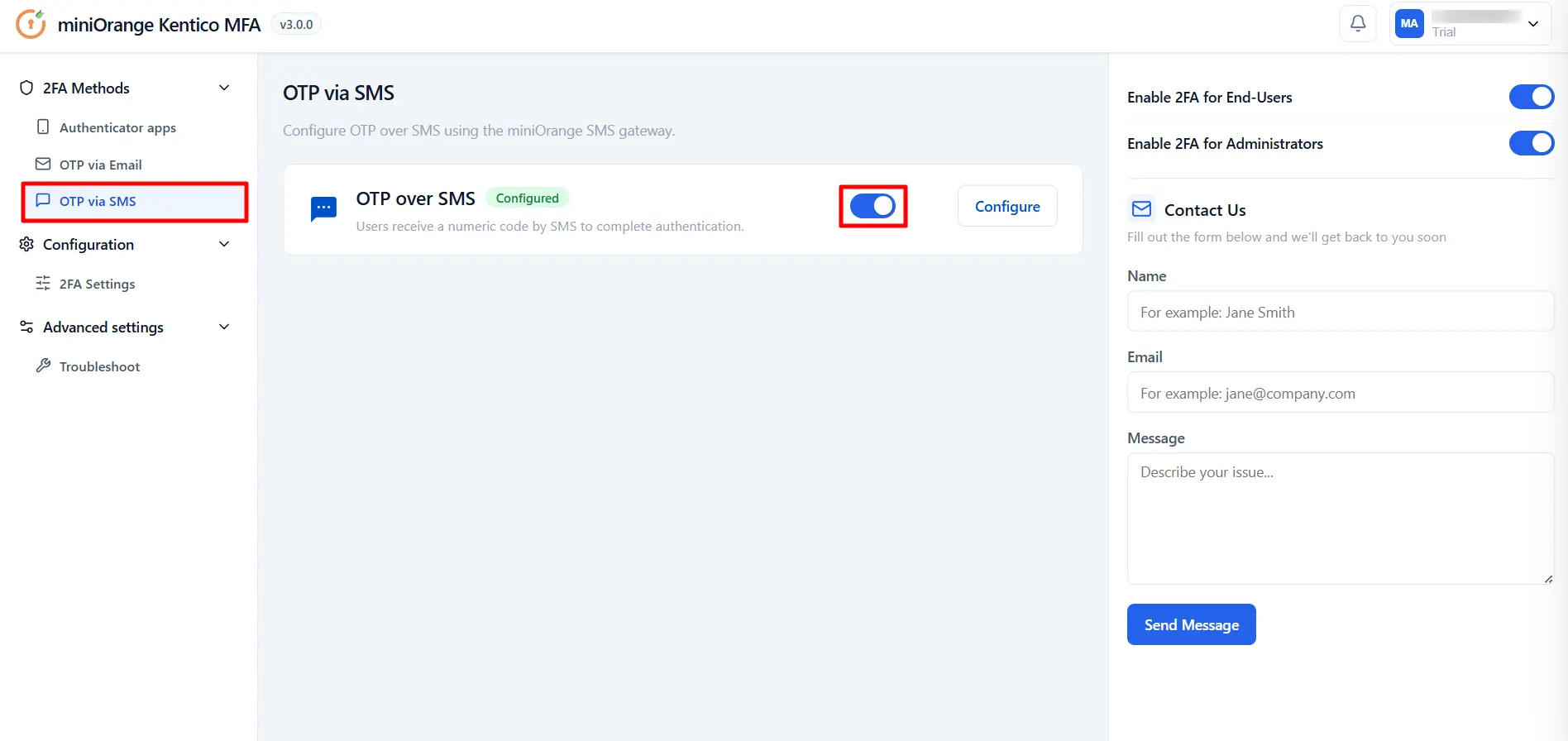Focus the Name input field
Screen dimensions: 1568x741
pos(1341,312)
